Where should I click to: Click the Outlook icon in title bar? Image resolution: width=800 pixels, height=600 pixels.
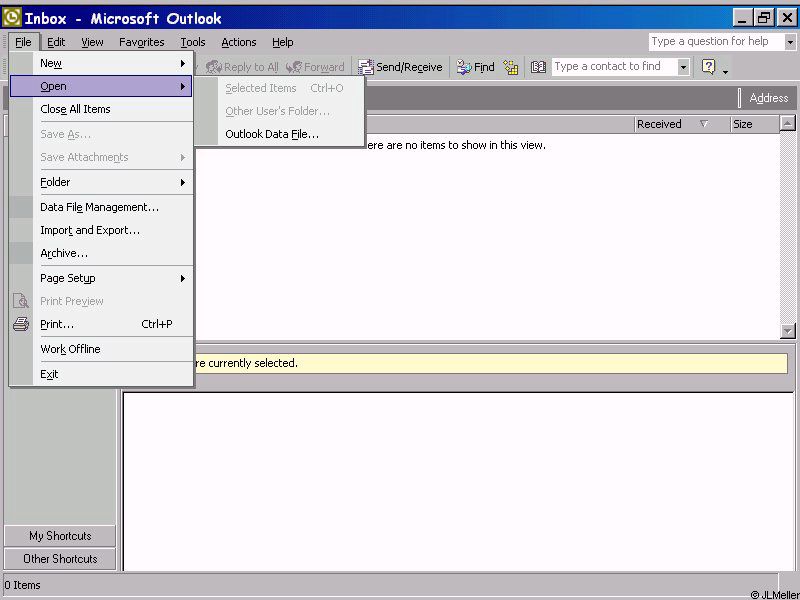tap(12, 17)
